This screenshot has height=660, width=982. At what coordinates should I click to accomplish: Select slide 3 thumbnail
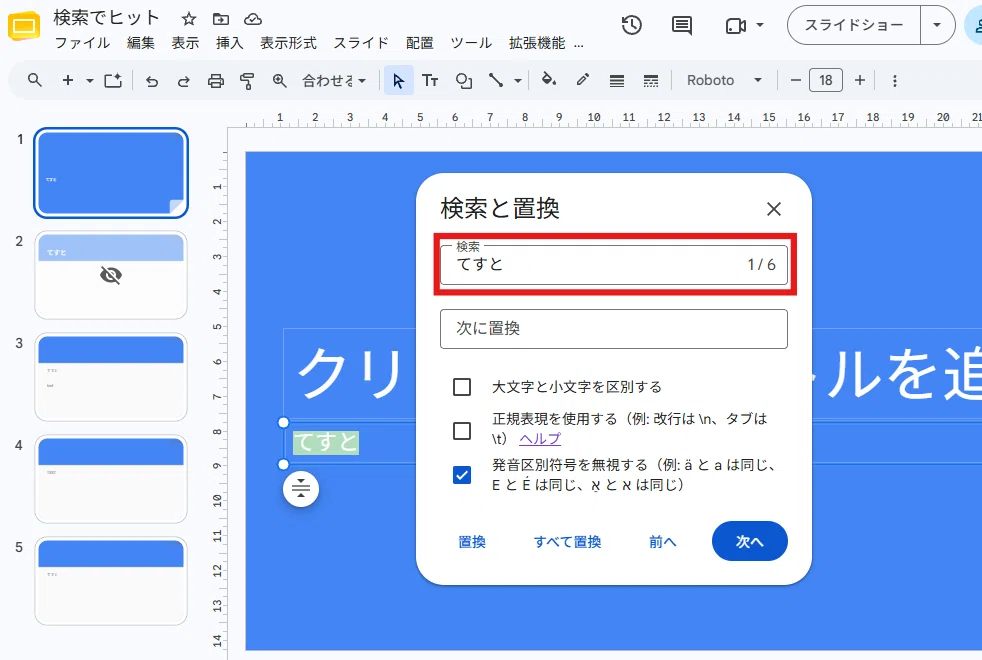(x=111, y=377)
